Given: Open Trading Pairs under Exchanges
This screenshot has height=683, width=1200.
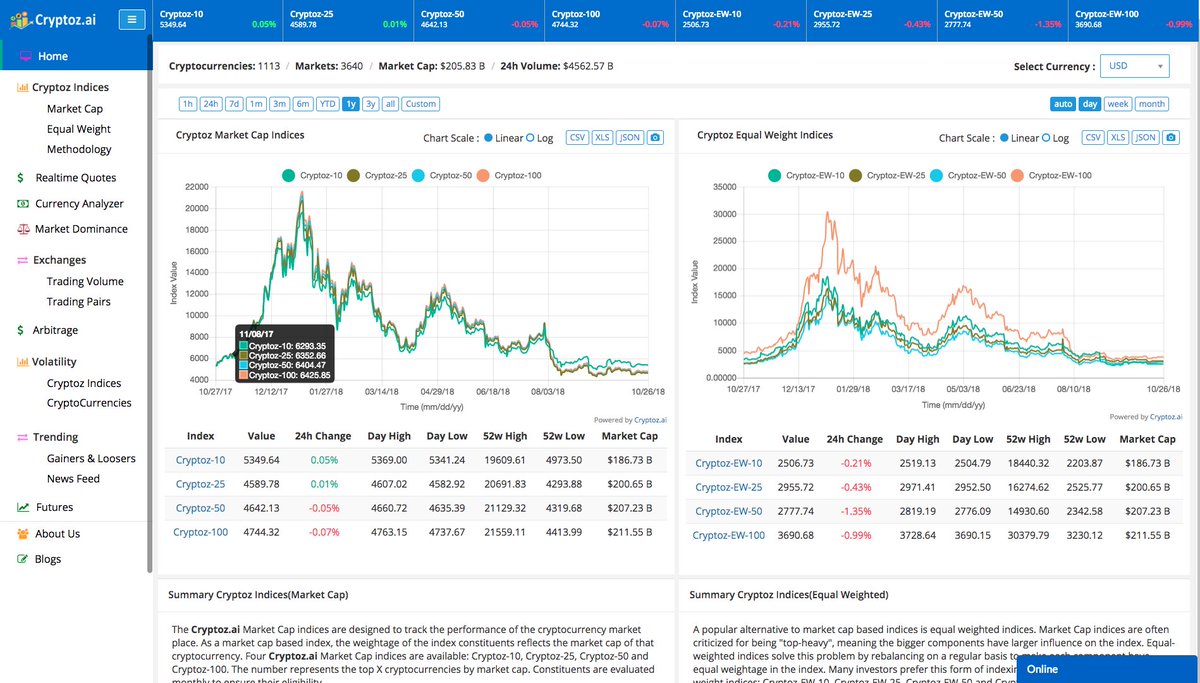Looking at the screenshot, I should 78,301.
